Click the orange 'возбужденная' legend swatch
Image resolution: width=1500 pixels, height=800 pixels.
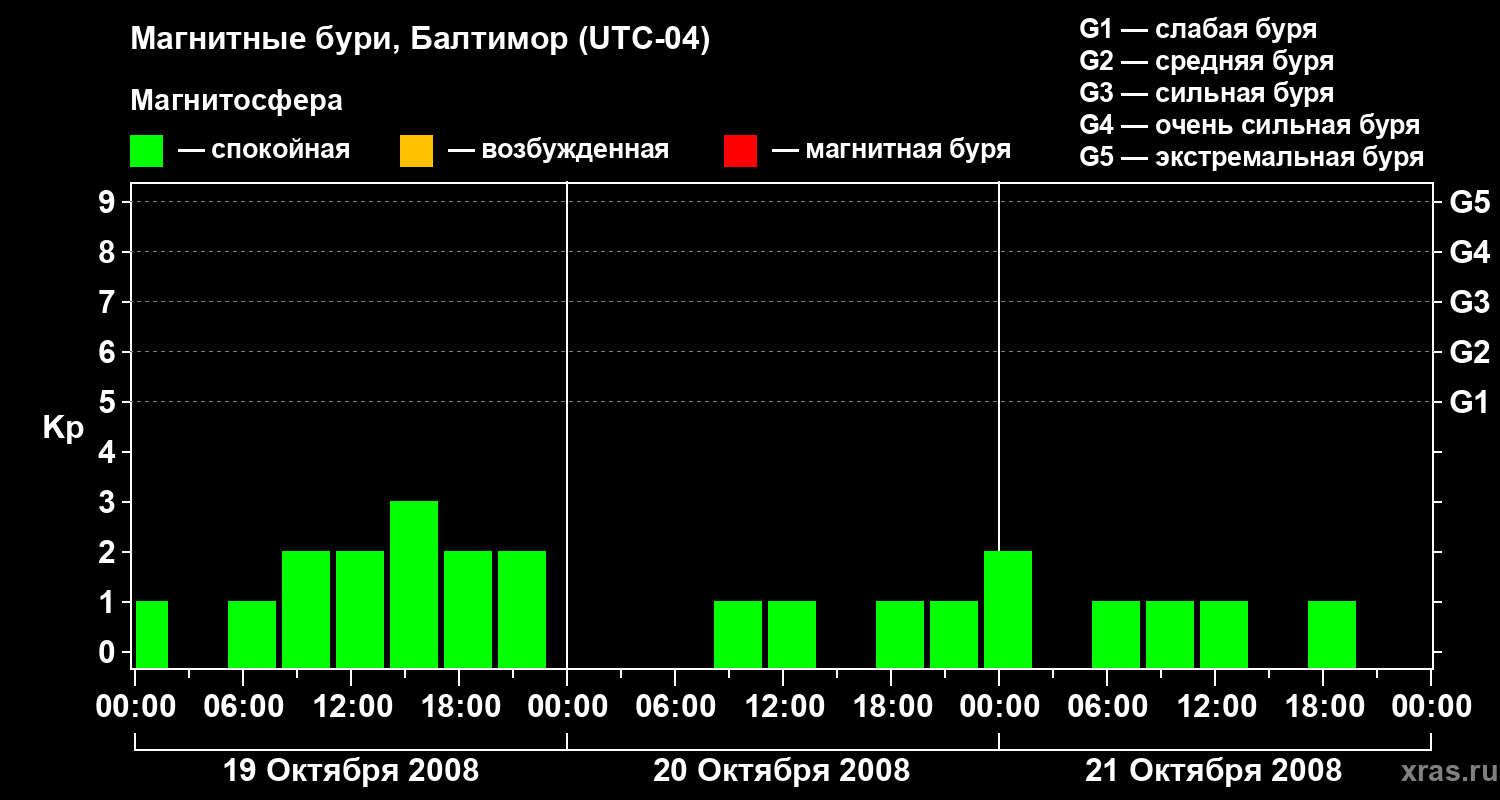416,151
